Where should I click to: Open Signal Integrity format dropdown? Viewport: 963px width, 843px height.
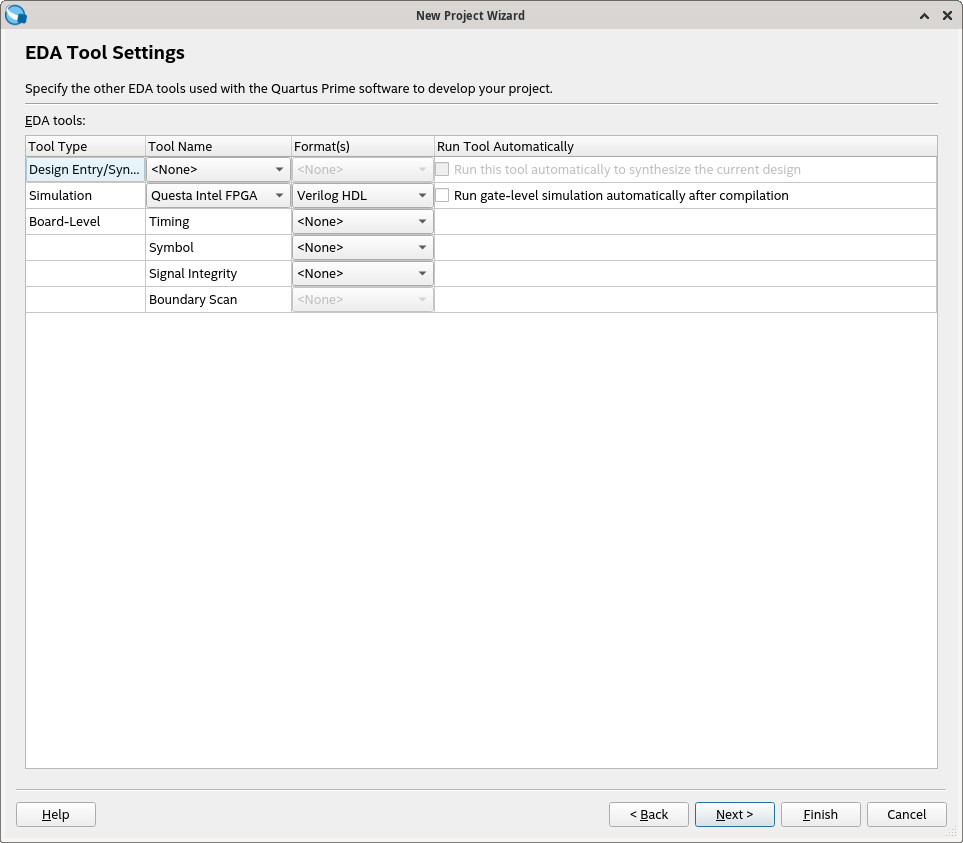tap(362, 273)
